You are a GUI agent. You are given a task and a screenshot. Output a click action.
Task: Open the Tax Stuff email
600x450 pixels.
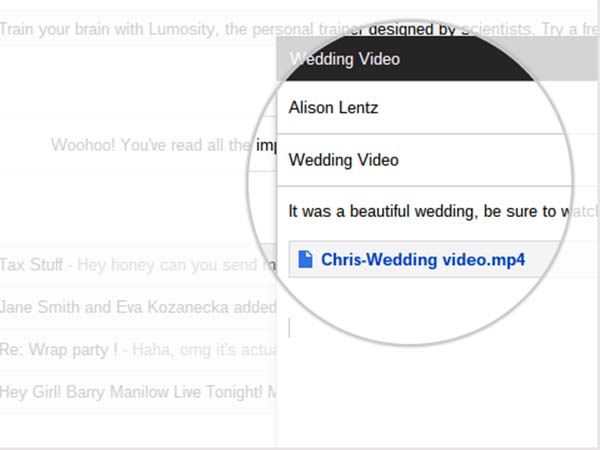pos(32,265)
